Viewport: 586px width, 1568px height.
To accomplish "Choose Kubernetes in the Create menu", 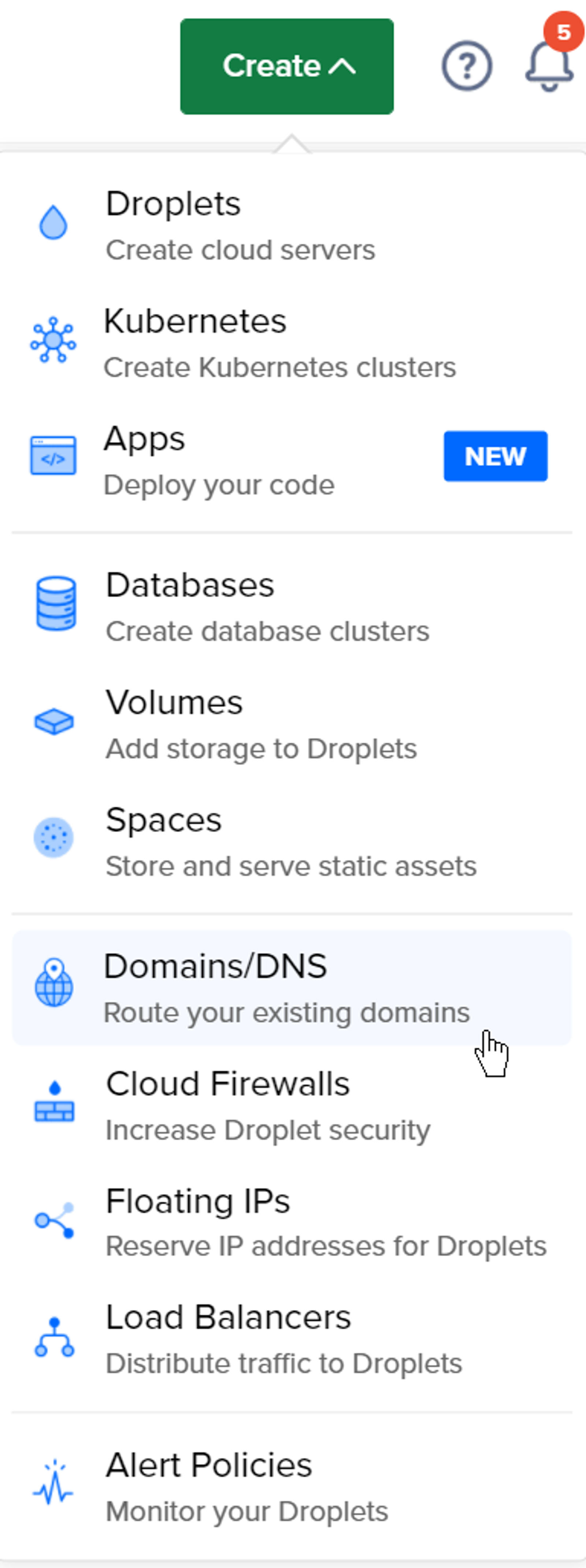I will (292, 343).
